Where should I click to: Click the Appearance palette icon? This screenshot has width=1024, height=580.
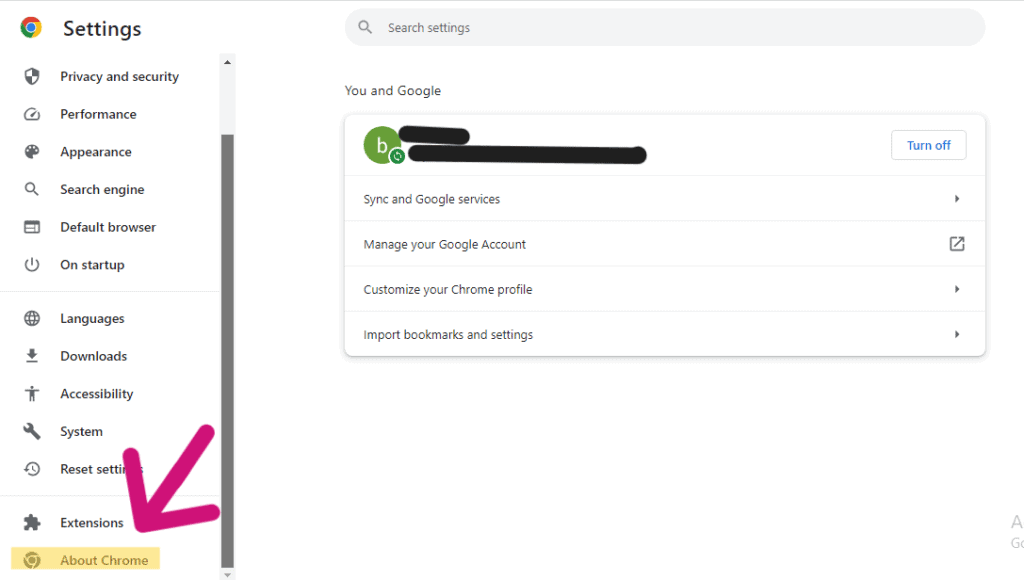(31, 152)
